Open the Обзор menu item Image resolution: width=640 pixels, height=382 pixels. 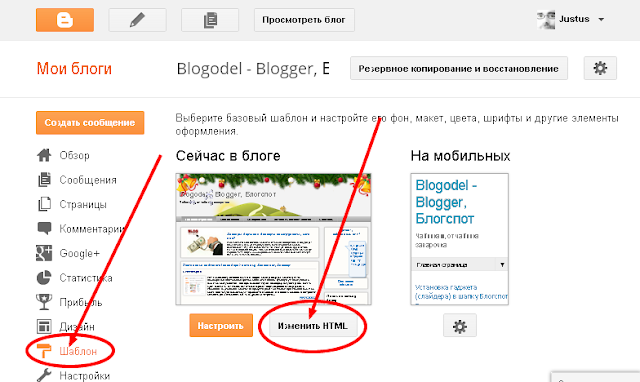pos(74,155)
